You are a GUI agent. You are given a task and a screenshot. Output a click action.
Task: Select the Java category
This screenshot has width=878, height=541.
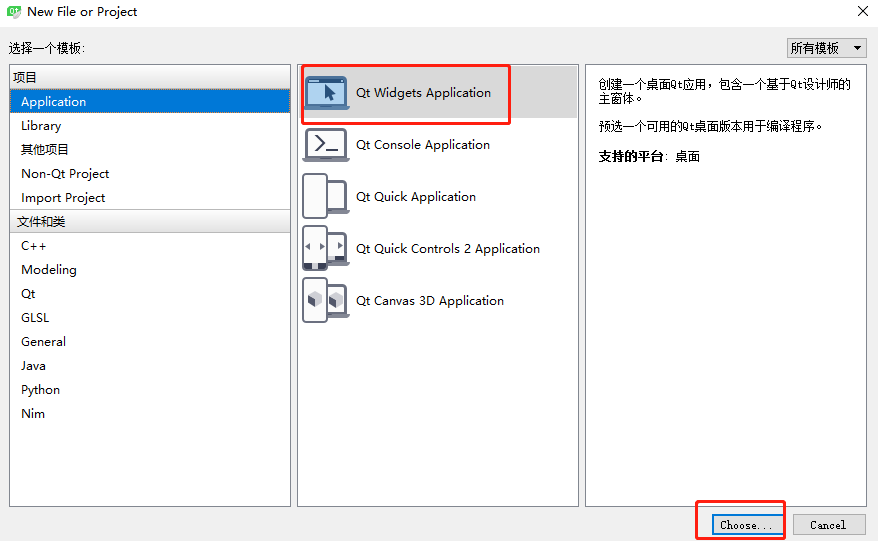pyautogui.click(x=150, y=366)
